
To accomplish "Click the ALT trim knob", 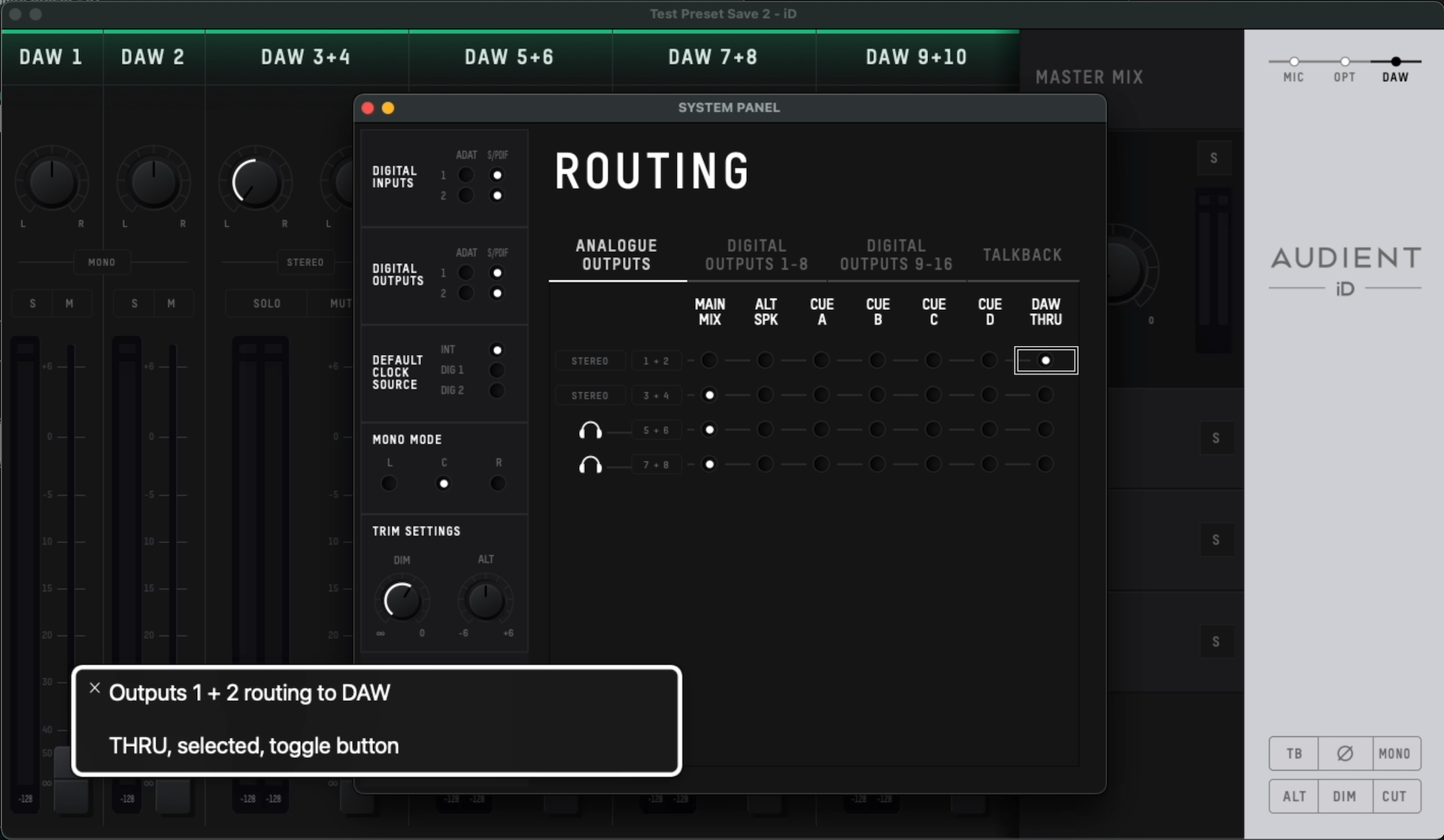I will pyautogui.click(x=485, y=600).
